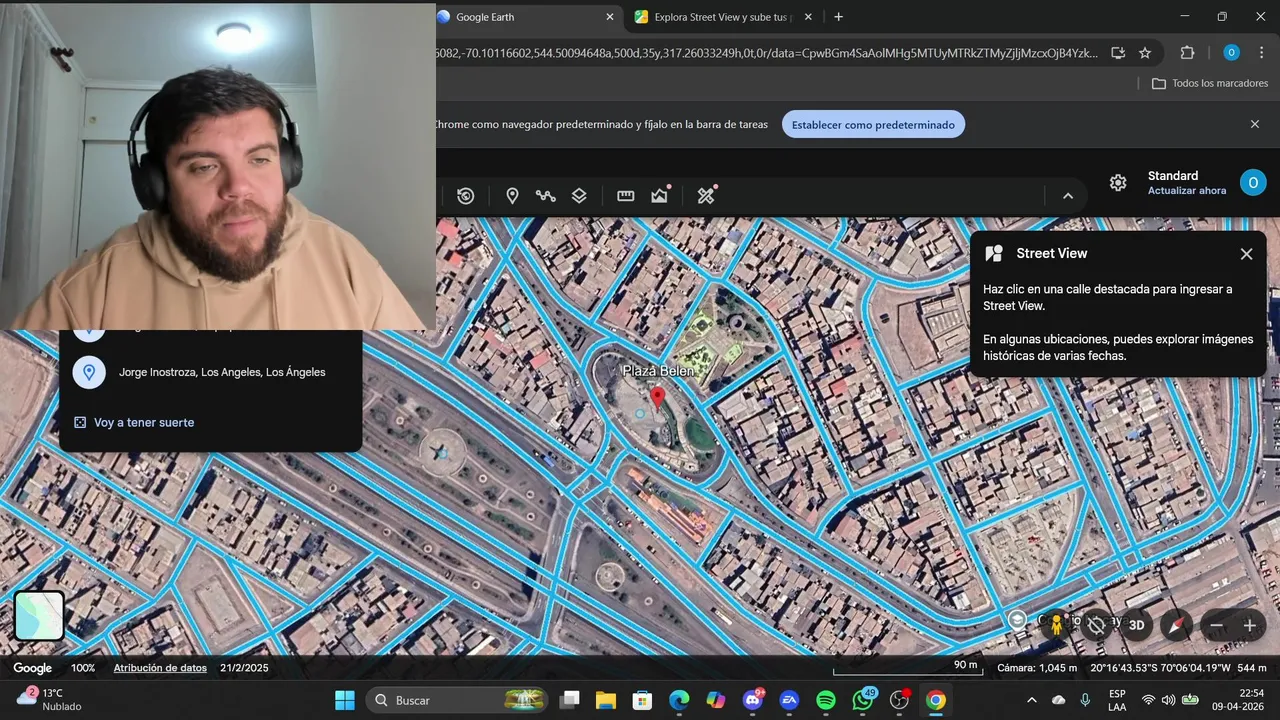
Task: Open File Explorer from taskbar
Action: (x=606, y=700)
